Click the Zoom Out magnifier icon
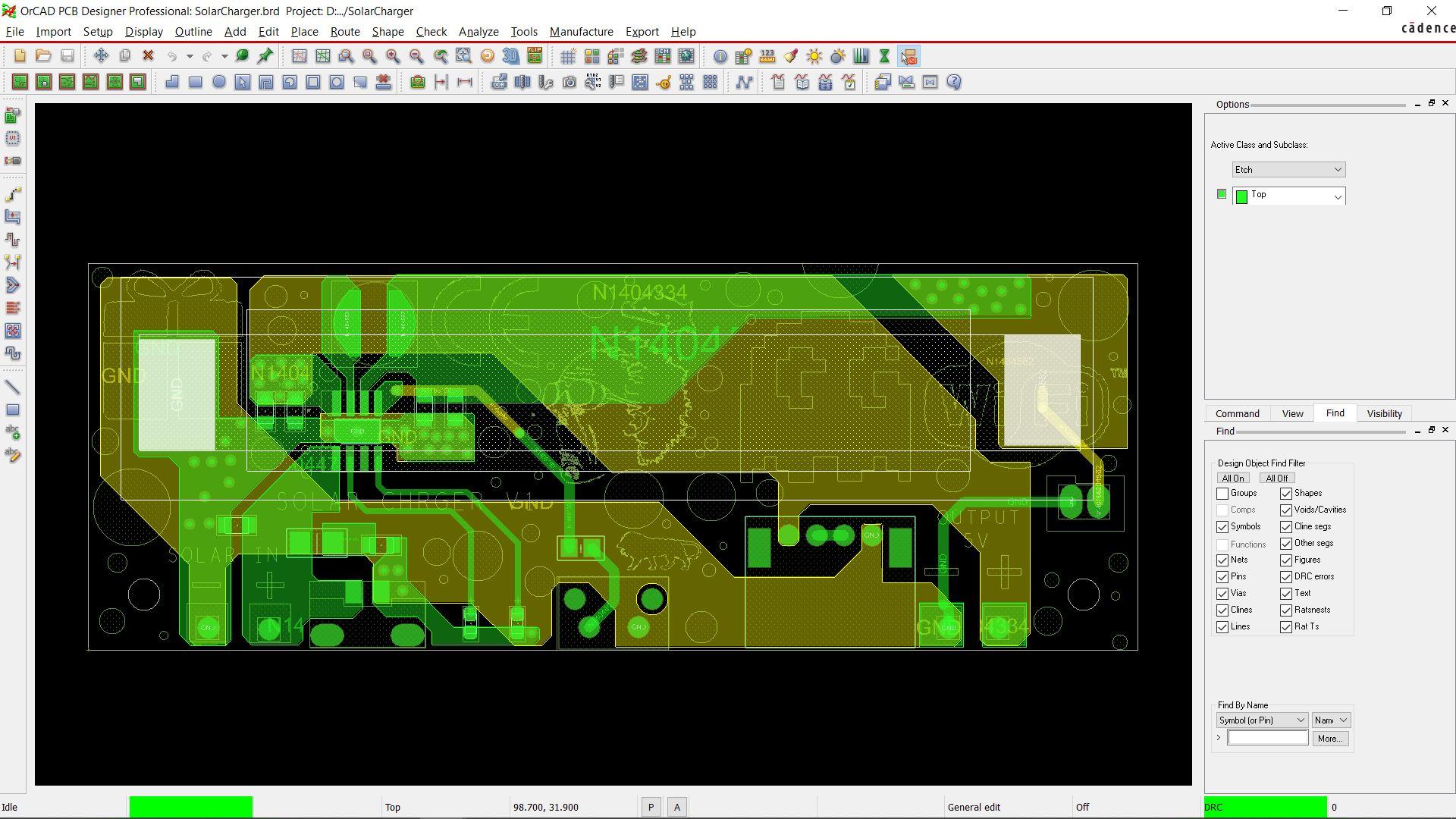This screenshot has height=819, width=1456. (416, 56)
